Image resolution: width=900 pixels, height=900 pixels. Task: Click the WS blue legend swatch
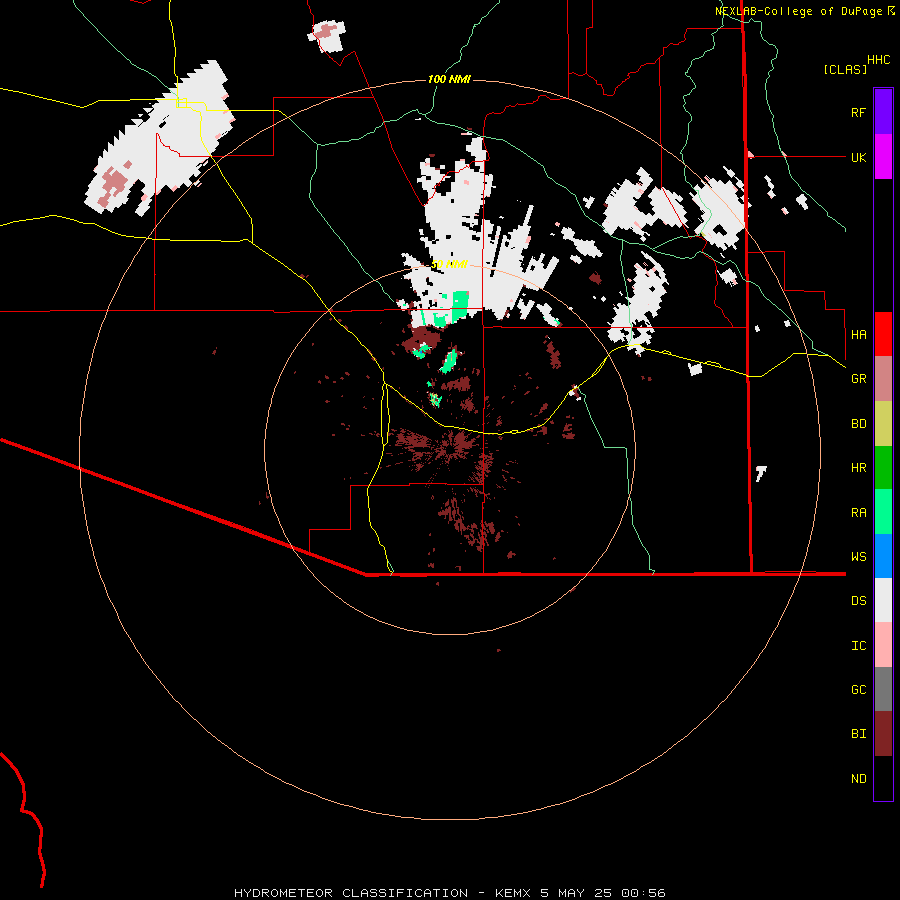pyautogui.click(x=883, y=556)
